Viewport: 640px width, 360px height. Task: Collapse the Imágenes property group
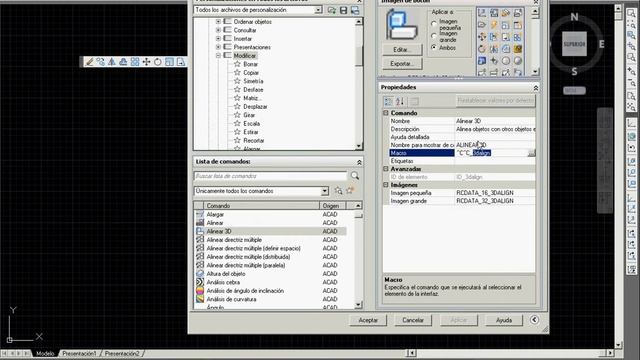coord(386,185)
